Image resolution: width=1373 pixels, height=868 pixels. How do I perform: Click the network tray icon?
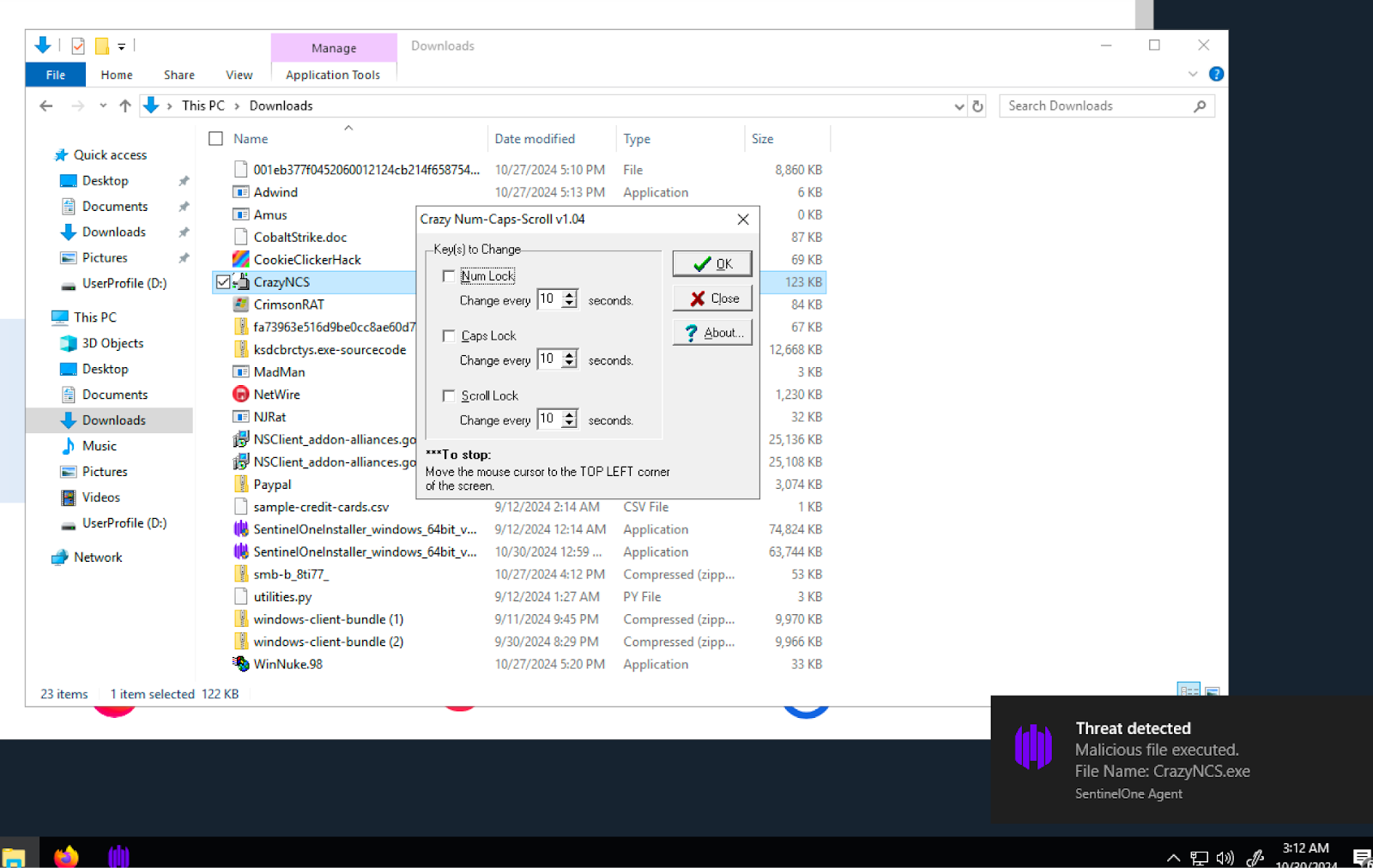(x=1200, y=858)
